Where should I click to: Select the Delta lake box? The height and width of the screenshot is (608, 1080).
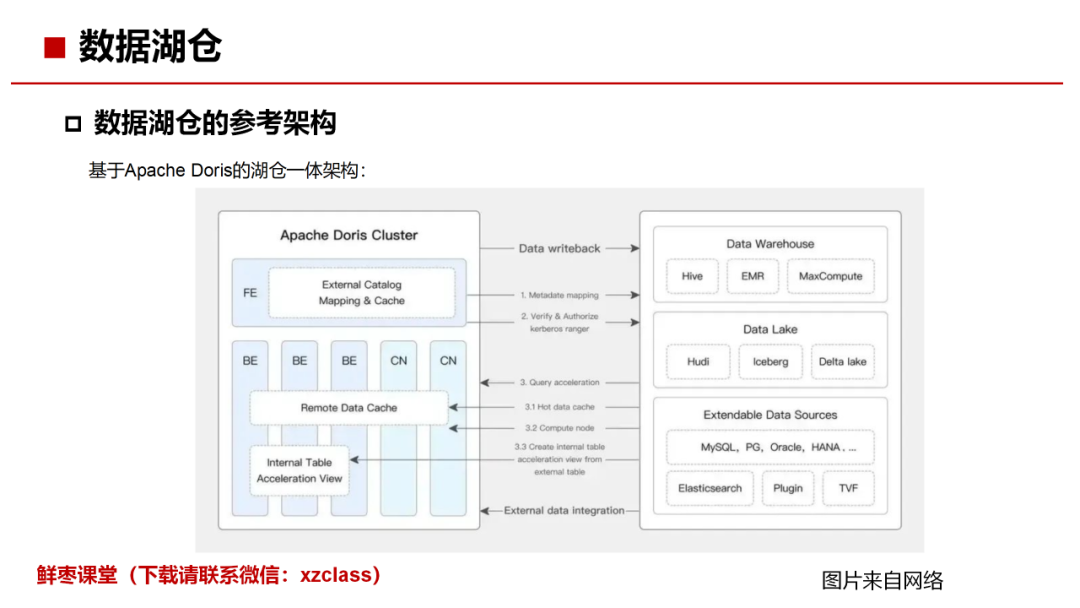click(842, 362)
